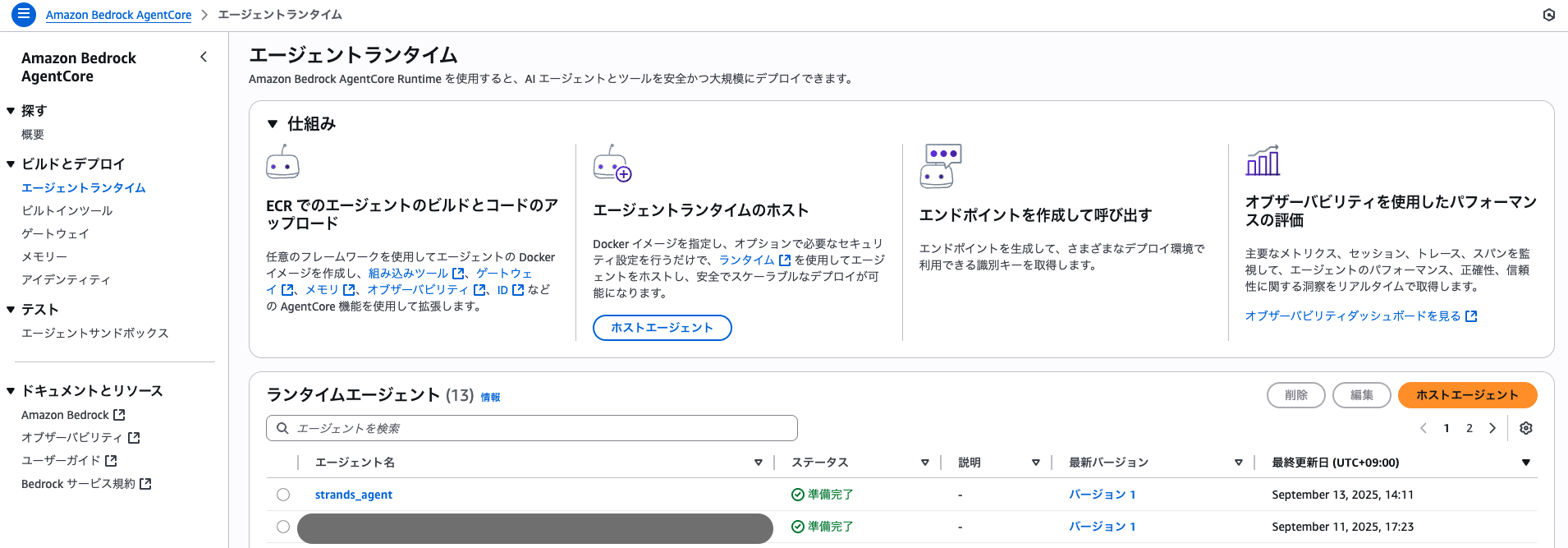Open the hamburger navigation menu
Screen dimensions: 1568x548
[x=23, y=14]
